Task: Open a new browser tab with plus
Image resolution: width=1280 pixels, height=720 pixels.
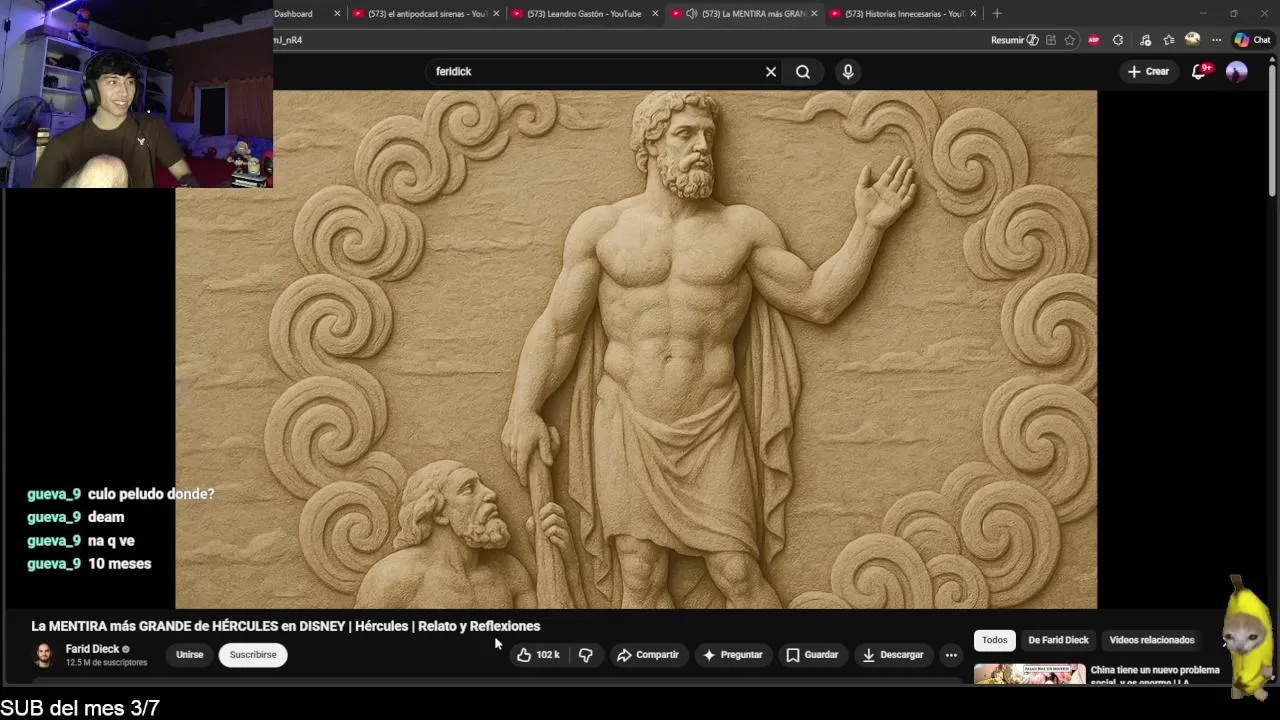Action: pos(997,14)
